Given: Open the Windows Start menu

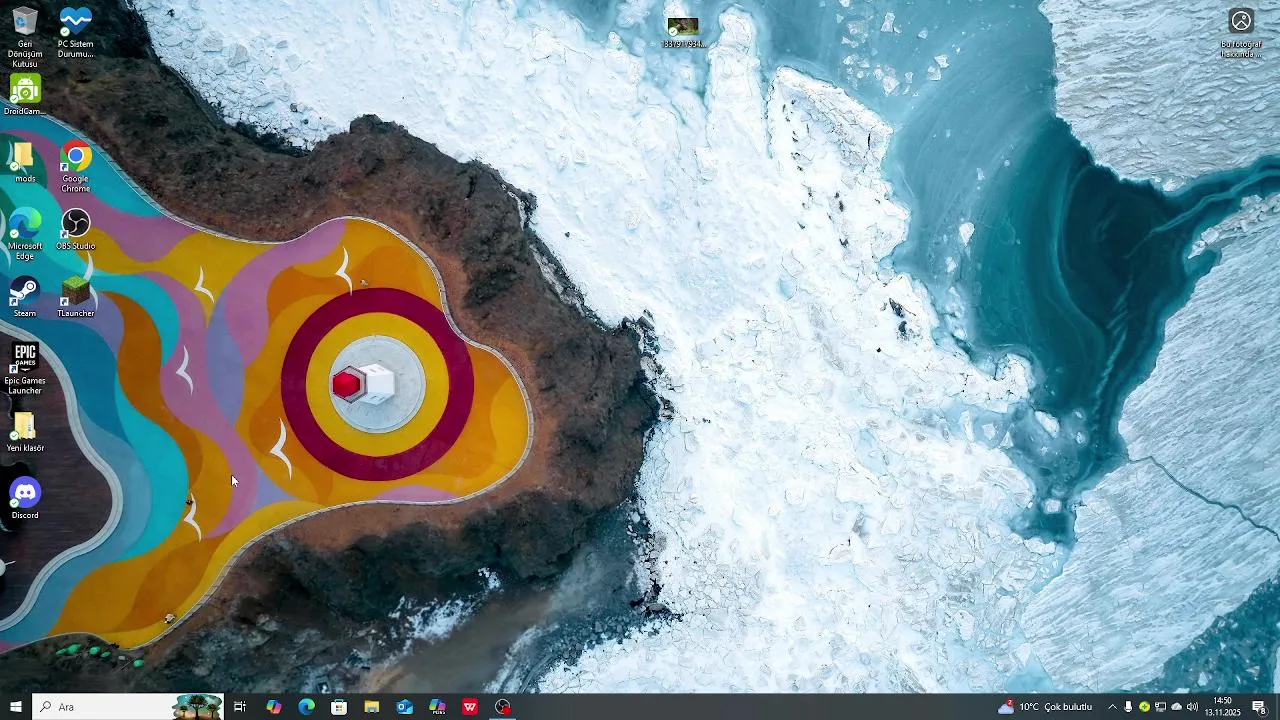Looking at the screenshot, I should pyautogui.click(x=16, y=707).
